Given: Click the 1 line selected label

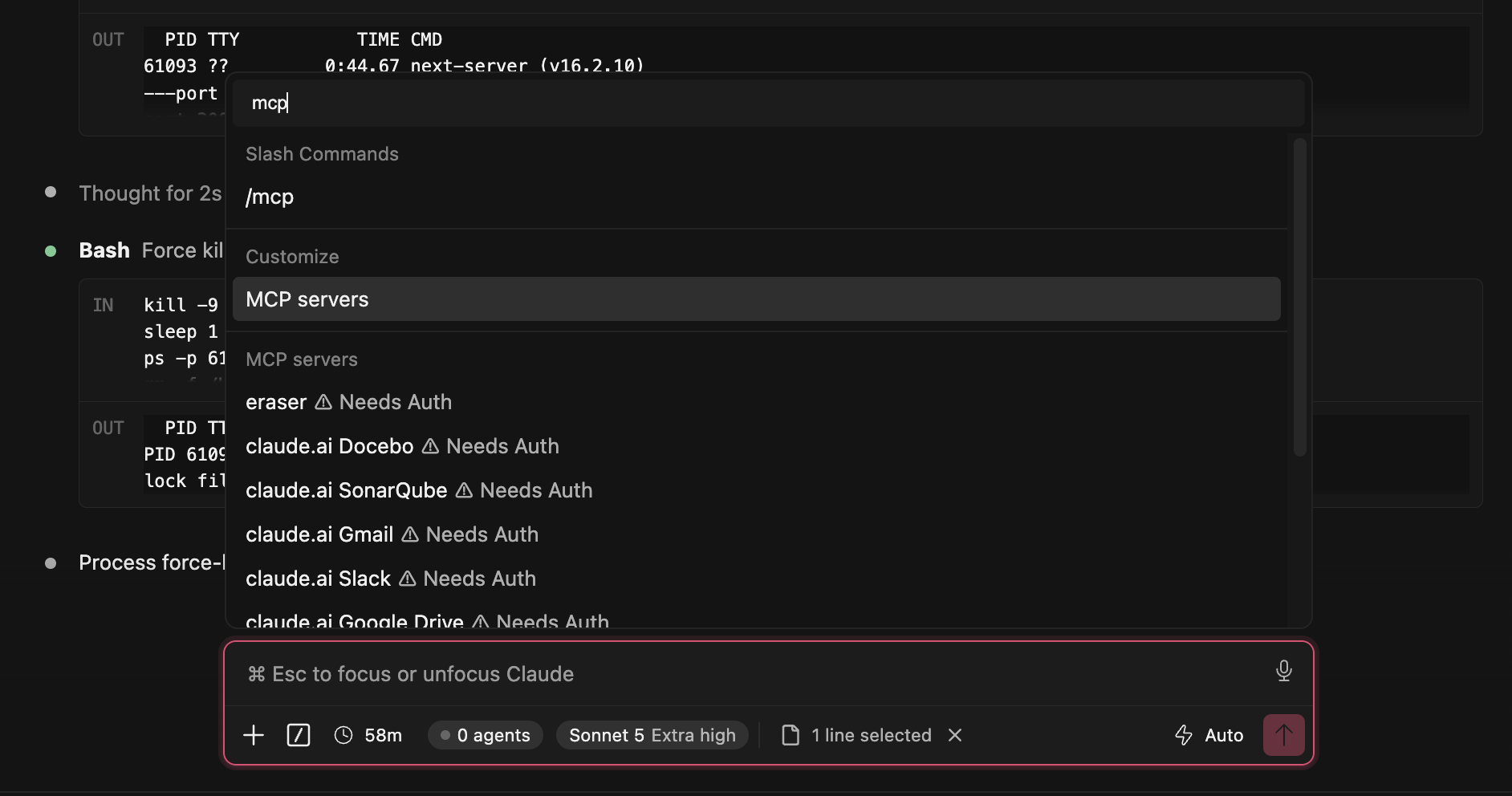Looking at the screenshot, I should pyautogui.click(x=872, y=735).
